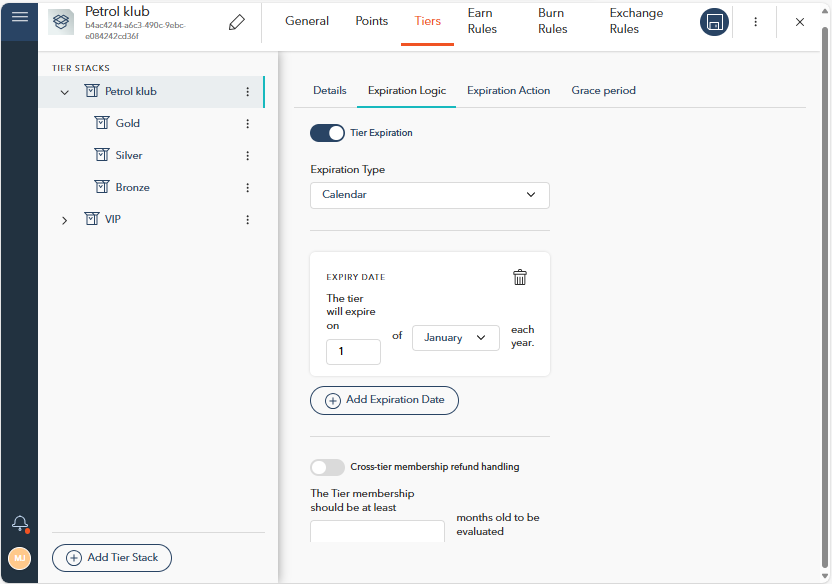This screenshot has height=584, width=832.
Task: Collapse the Petrol klub tier stack
Action: pyautogui.click(x=65, y=92)
